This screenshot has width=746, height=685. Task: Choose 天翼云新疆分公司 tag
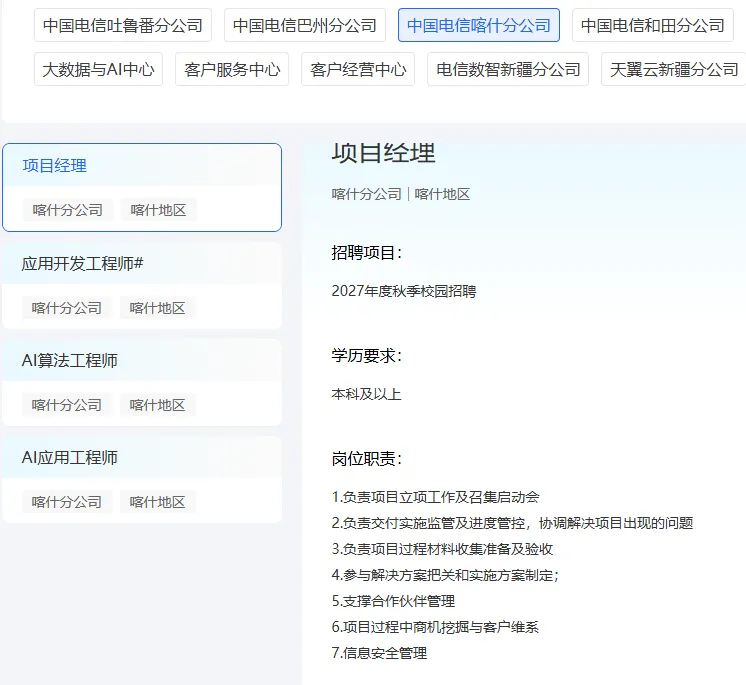pos(674,69)
